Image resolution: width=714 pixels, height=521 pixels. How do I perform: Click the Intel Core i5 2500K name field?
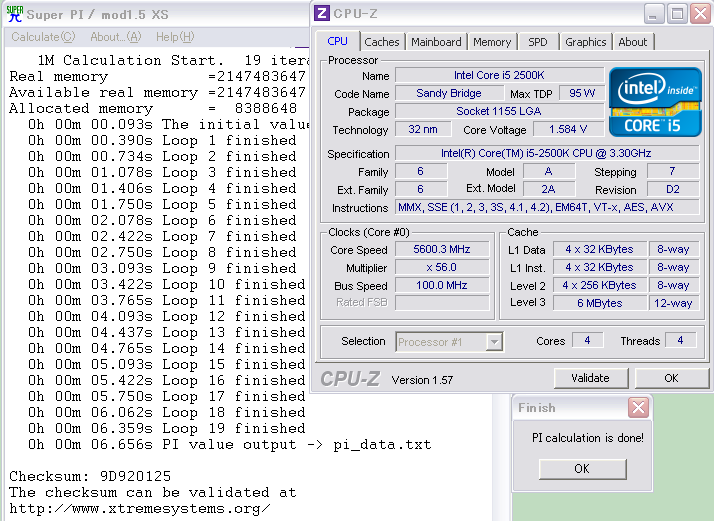(500, 75)
